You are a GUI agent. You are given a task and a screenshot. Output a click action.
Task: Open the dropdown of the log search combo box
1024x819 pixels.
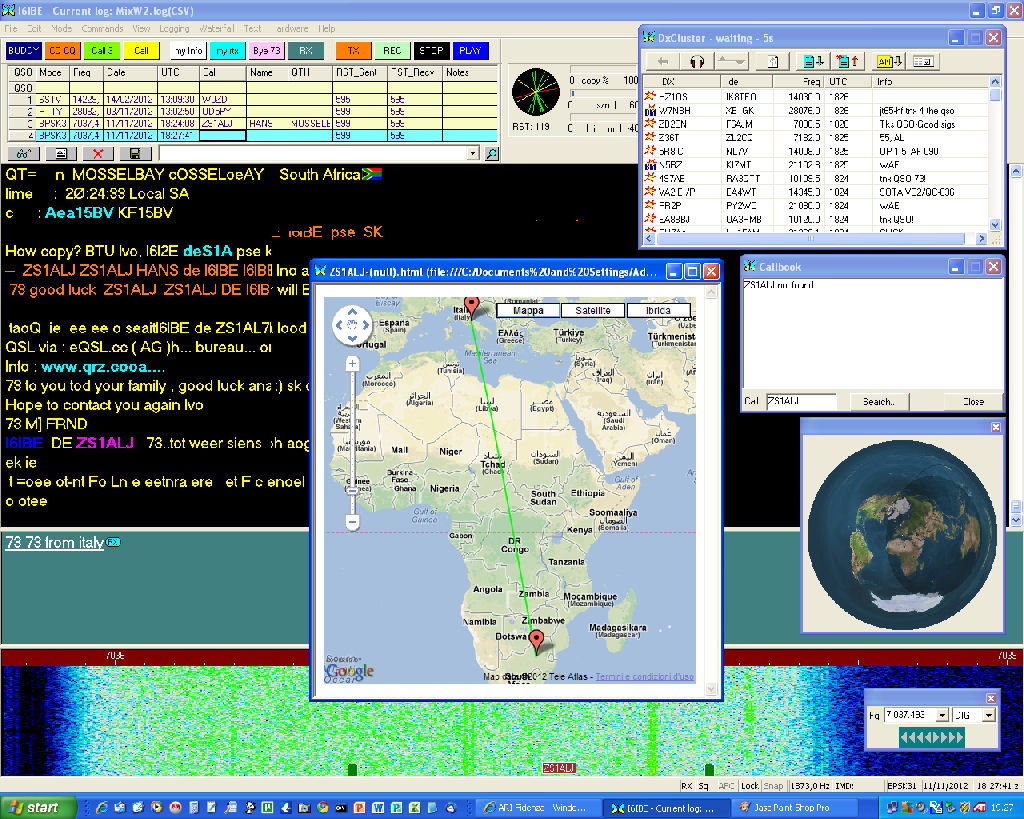pyautogui.click(x=473, y=153)
